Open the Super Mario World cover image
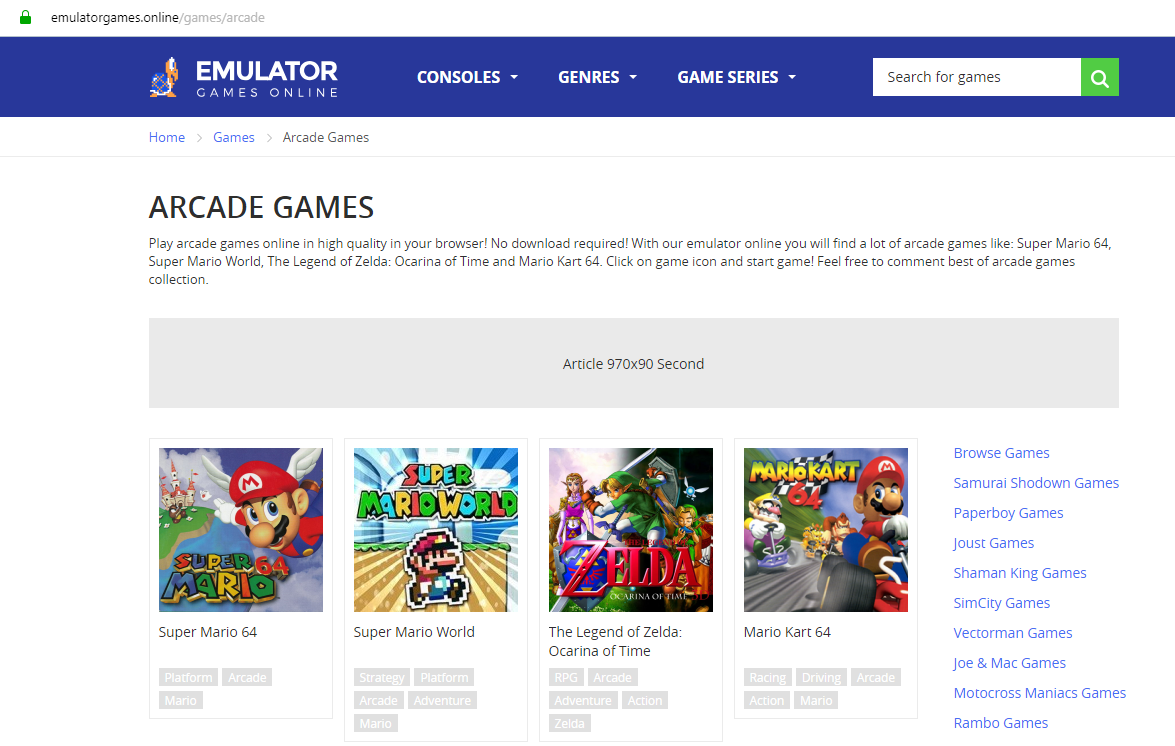 [436, 529]
